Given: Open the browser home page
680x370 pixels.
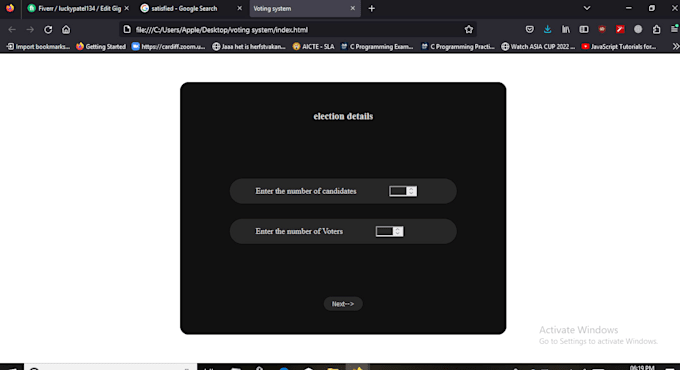Looking at the screenshot, I should (x=66, y=29).
